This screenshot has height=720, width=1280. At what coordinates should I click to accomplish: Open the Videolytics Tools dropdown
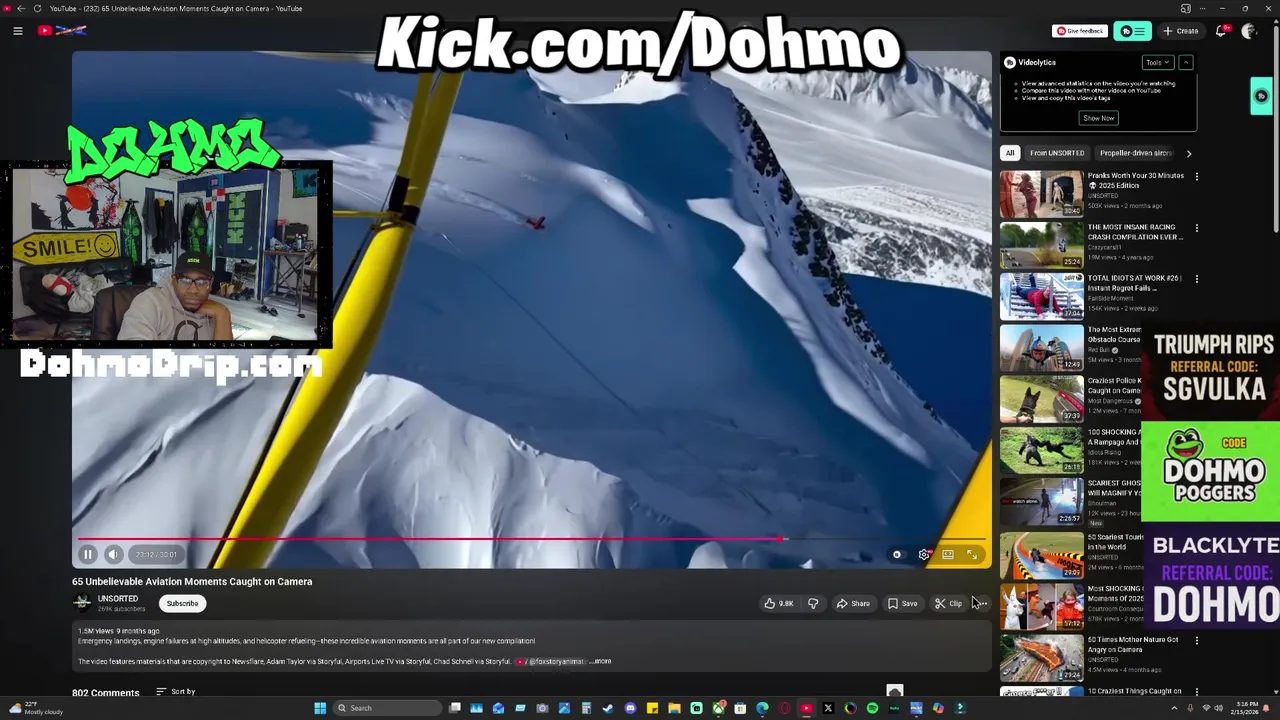[1158, 62]
